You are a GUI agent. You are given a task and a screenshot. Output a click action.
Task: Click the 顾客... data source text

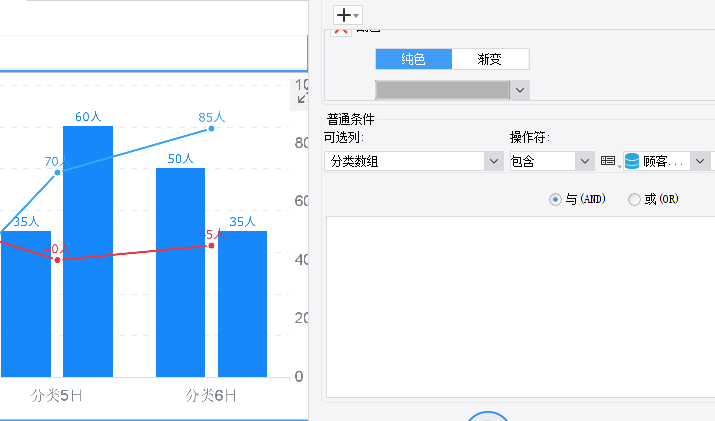pos(663,161)
